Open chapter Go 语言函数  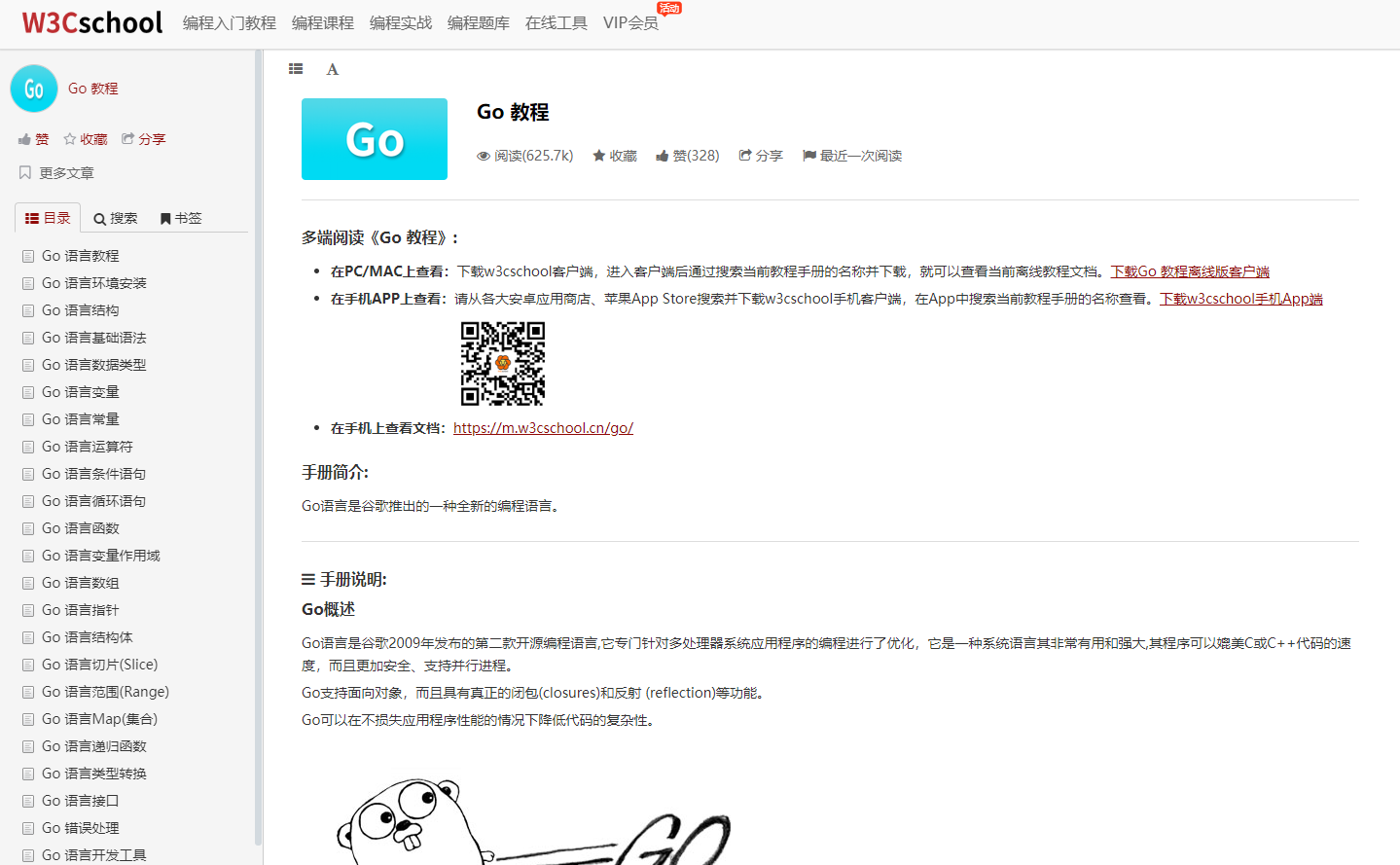[x=81, y=528]
